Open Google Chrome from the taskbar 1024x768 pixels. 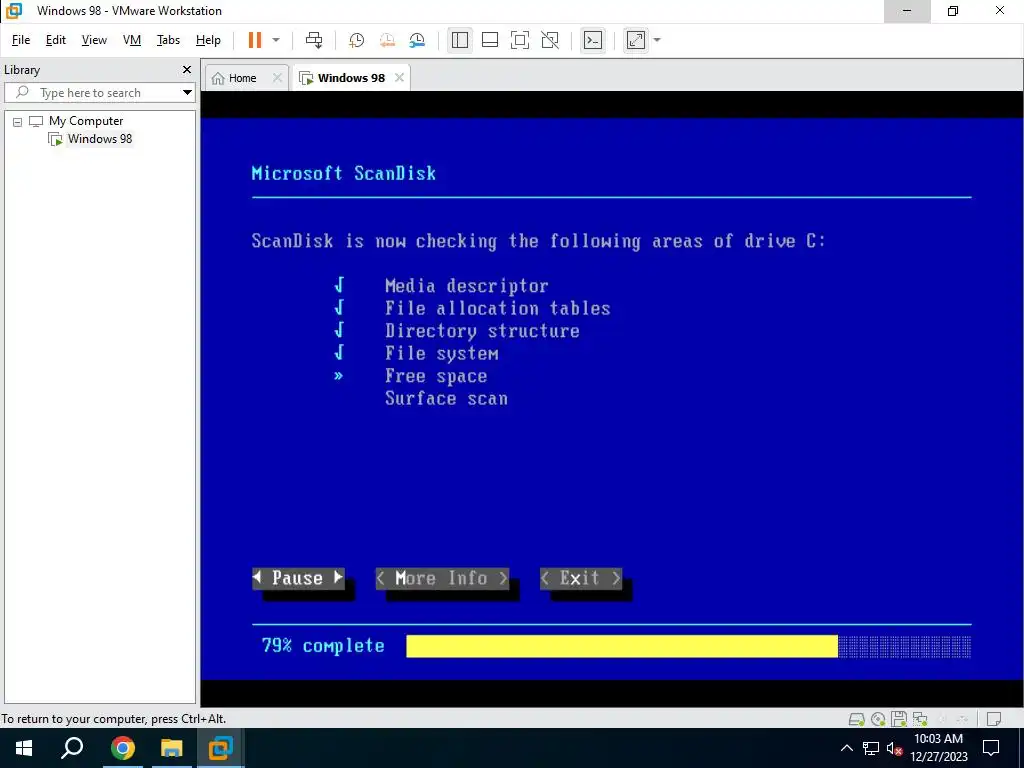pos(122,748)
